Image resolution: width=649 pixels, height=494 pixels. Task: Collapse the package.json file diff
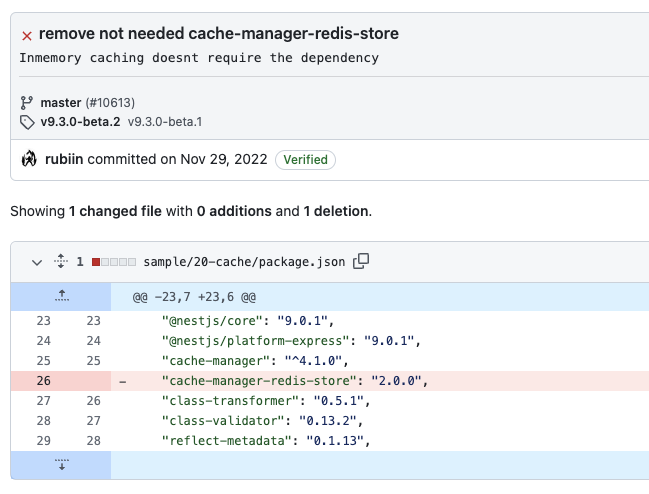coord(37,262)
